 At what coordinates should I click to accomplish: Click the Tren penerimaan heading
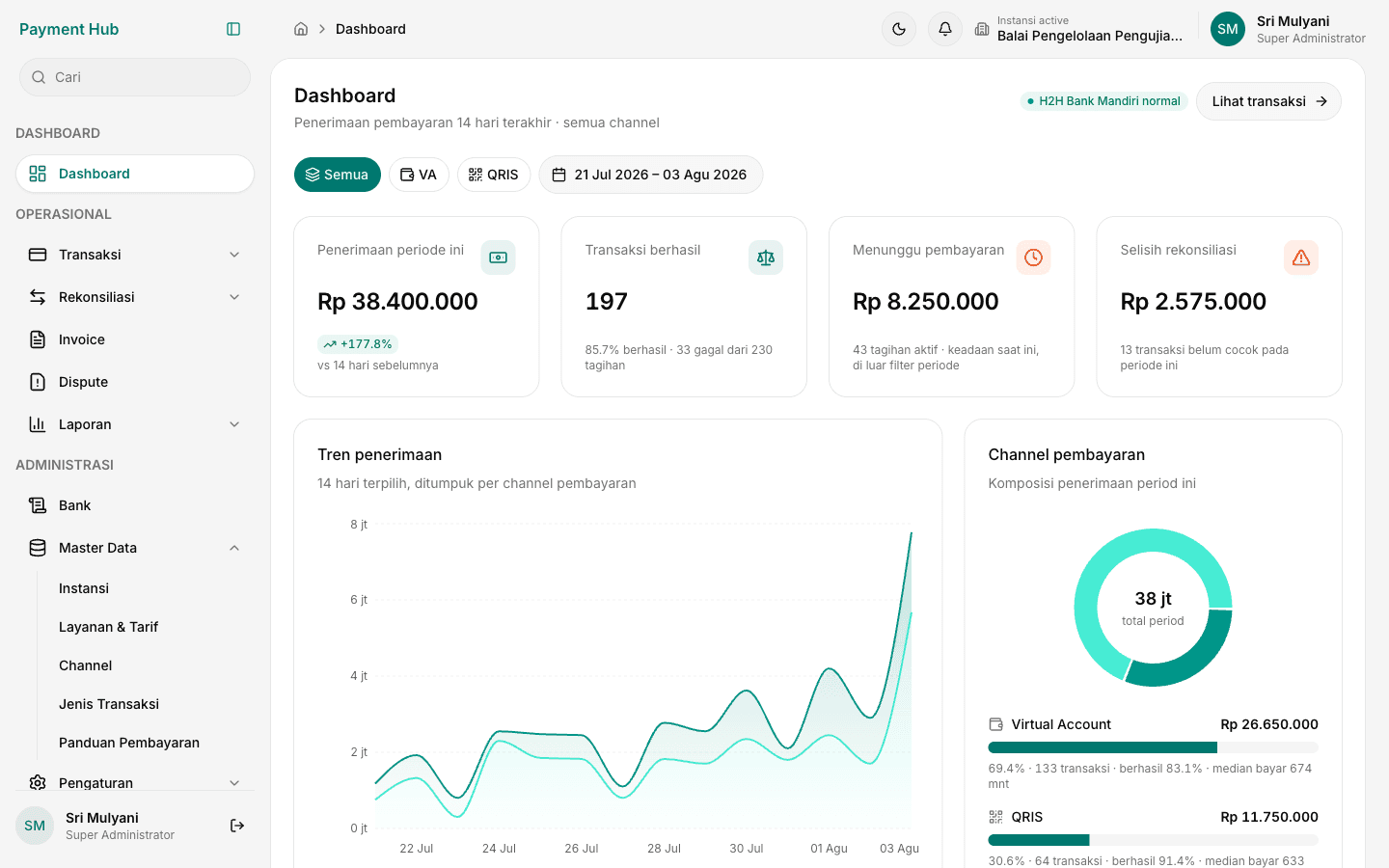point(380,455)
